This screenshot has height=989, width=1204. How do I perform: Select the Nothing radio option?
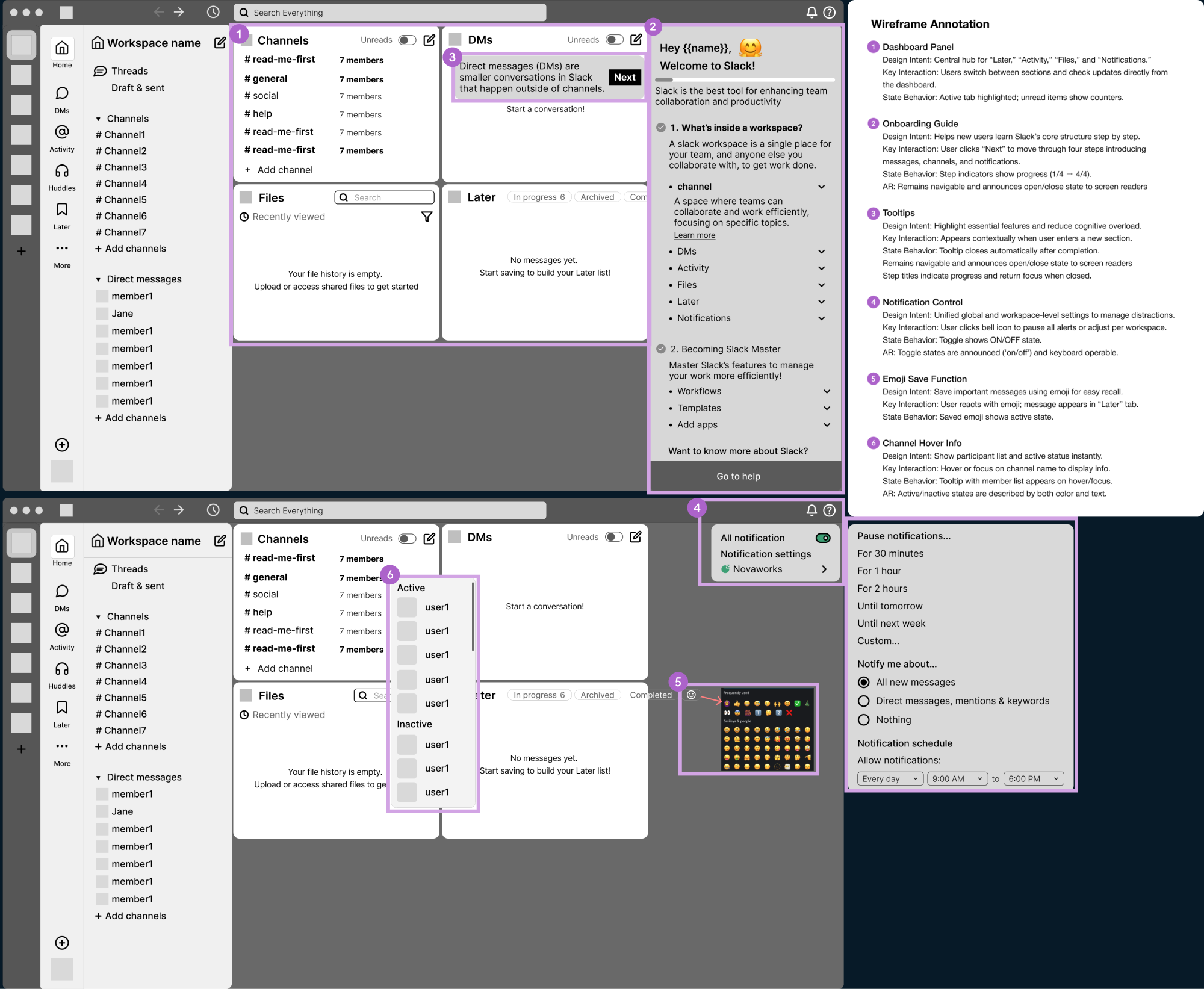(x=864, y=719)
